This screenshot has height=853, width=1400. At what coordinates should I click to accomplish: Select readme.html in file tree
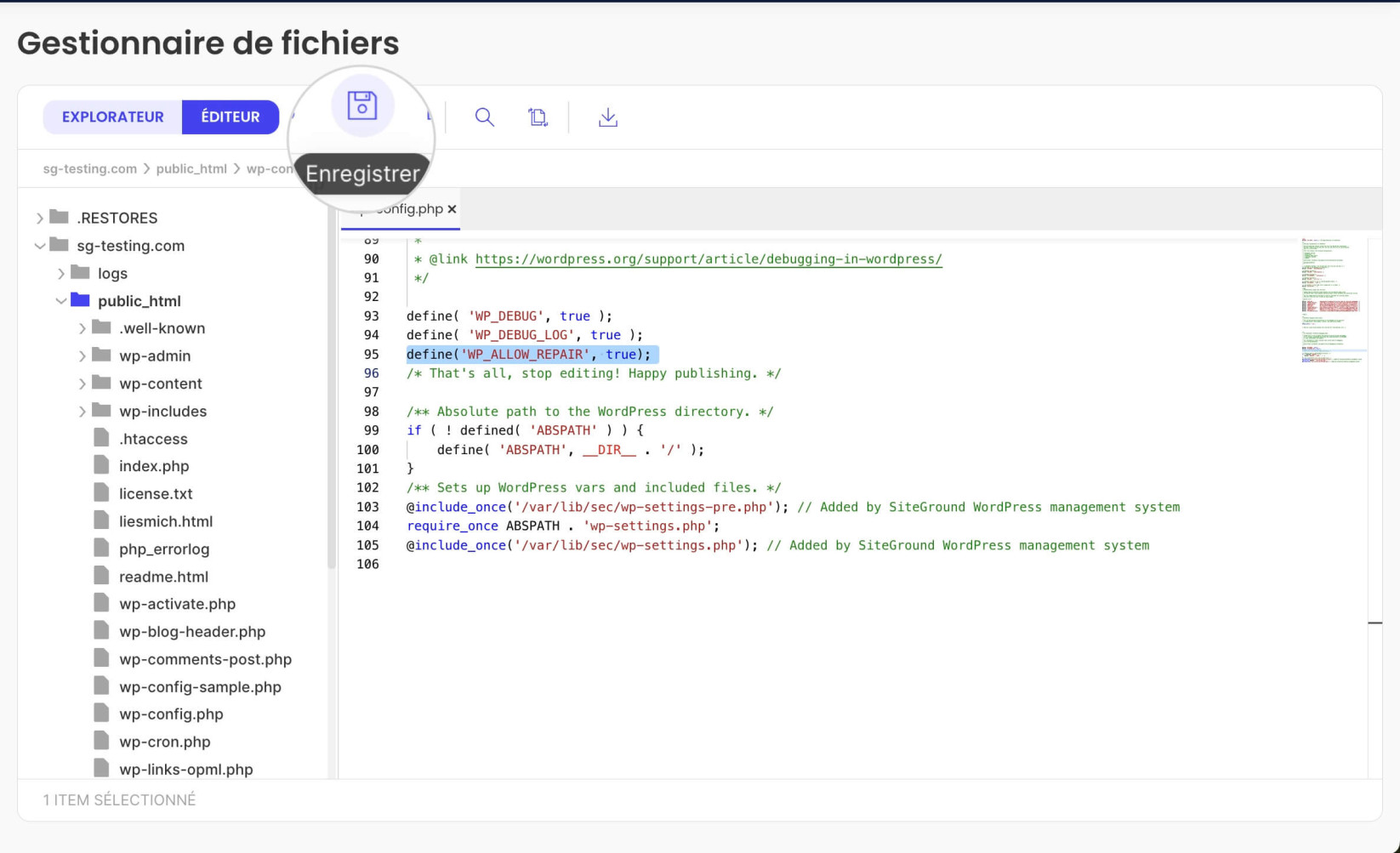163,577
